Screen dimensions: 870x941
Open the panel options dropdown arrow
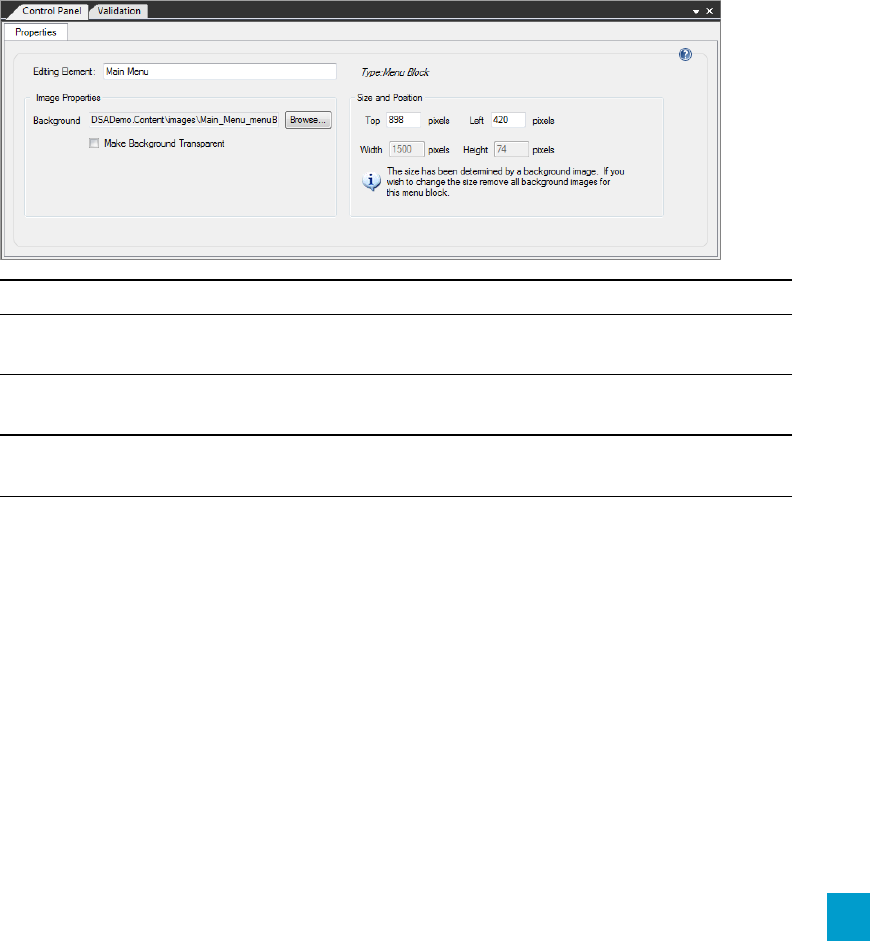696,11
